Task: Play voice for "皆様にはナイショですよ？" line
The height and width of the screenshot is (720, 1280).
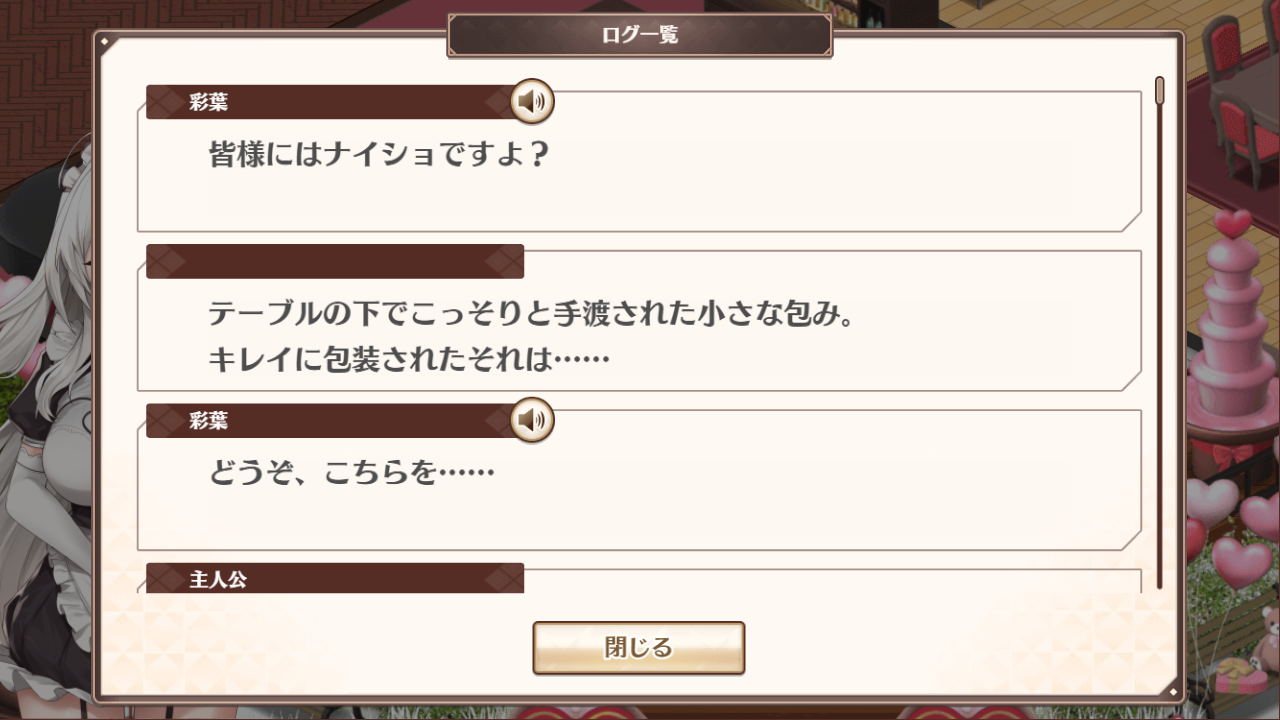Action: (532, 101)
